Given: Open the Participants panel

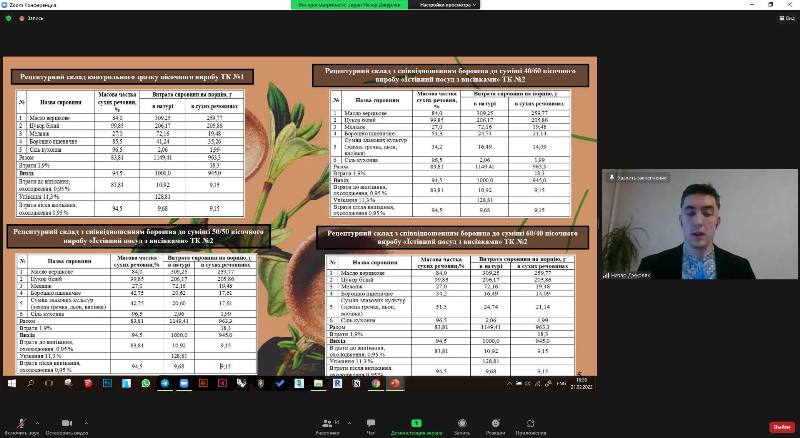Looking at the screenshot, I should tap(327, 426).
